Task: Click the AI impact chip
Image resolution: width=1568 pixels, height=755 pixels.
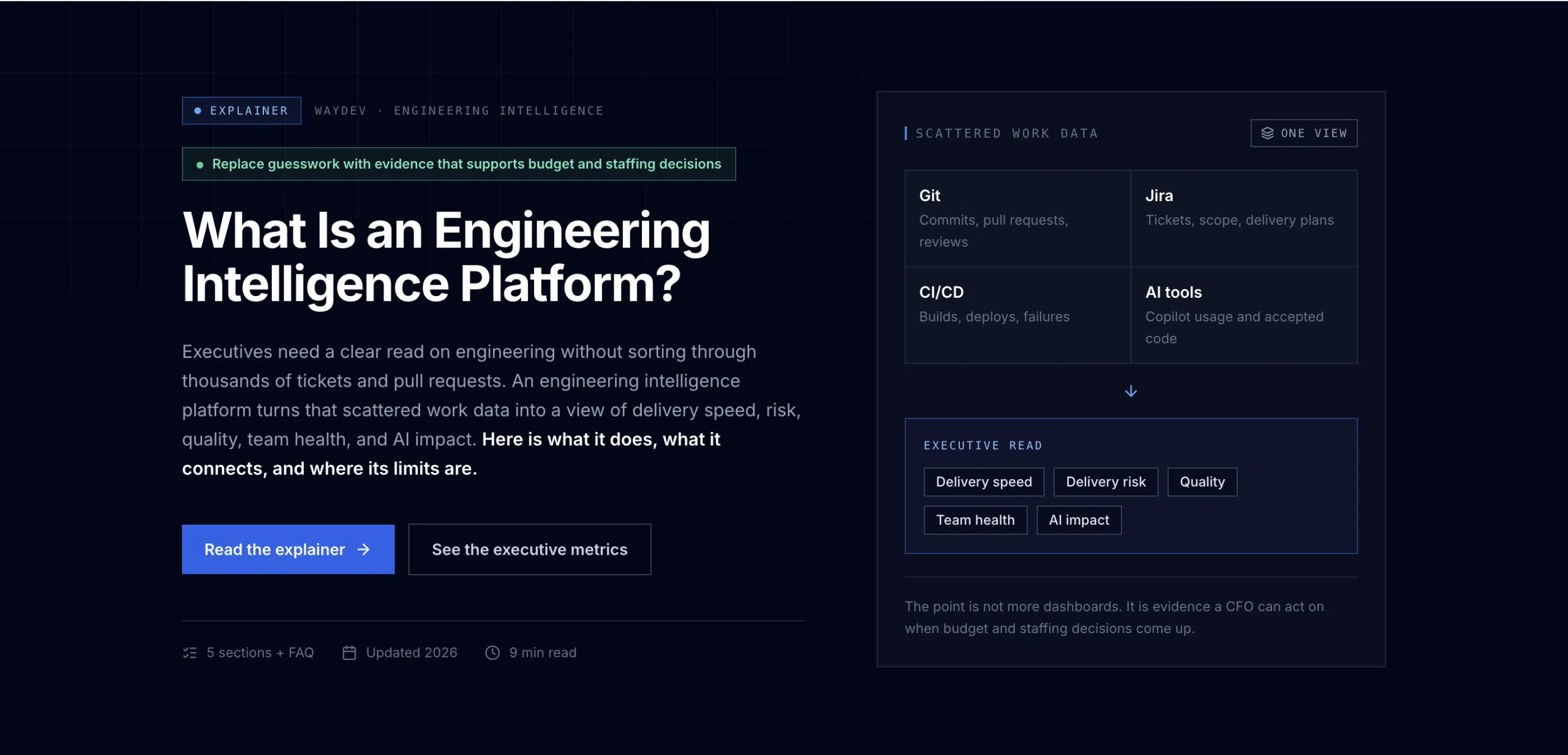Action: click(1079, 520)
